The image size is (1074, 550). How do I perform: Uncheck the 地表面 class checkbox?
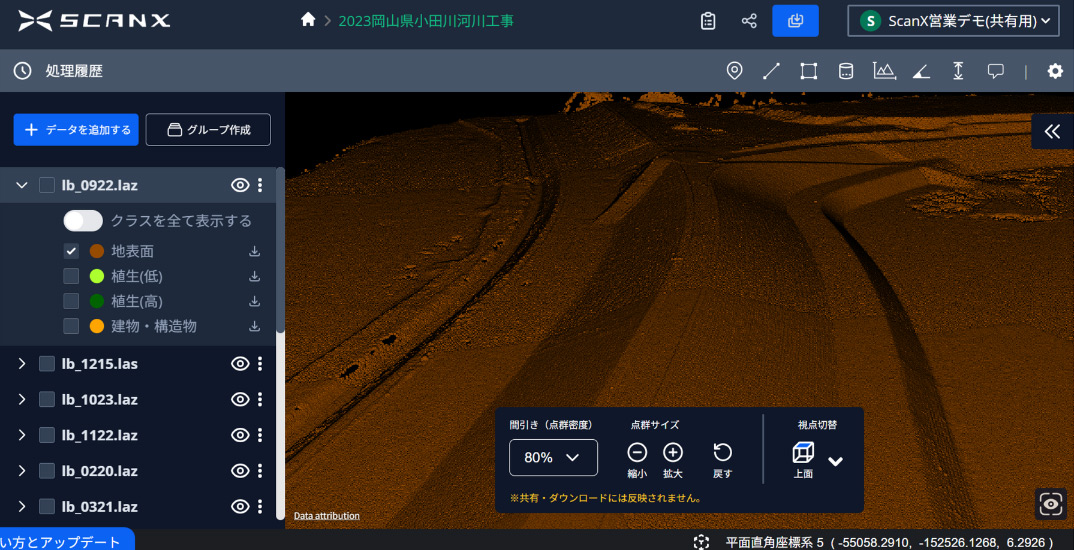(71, 251)
